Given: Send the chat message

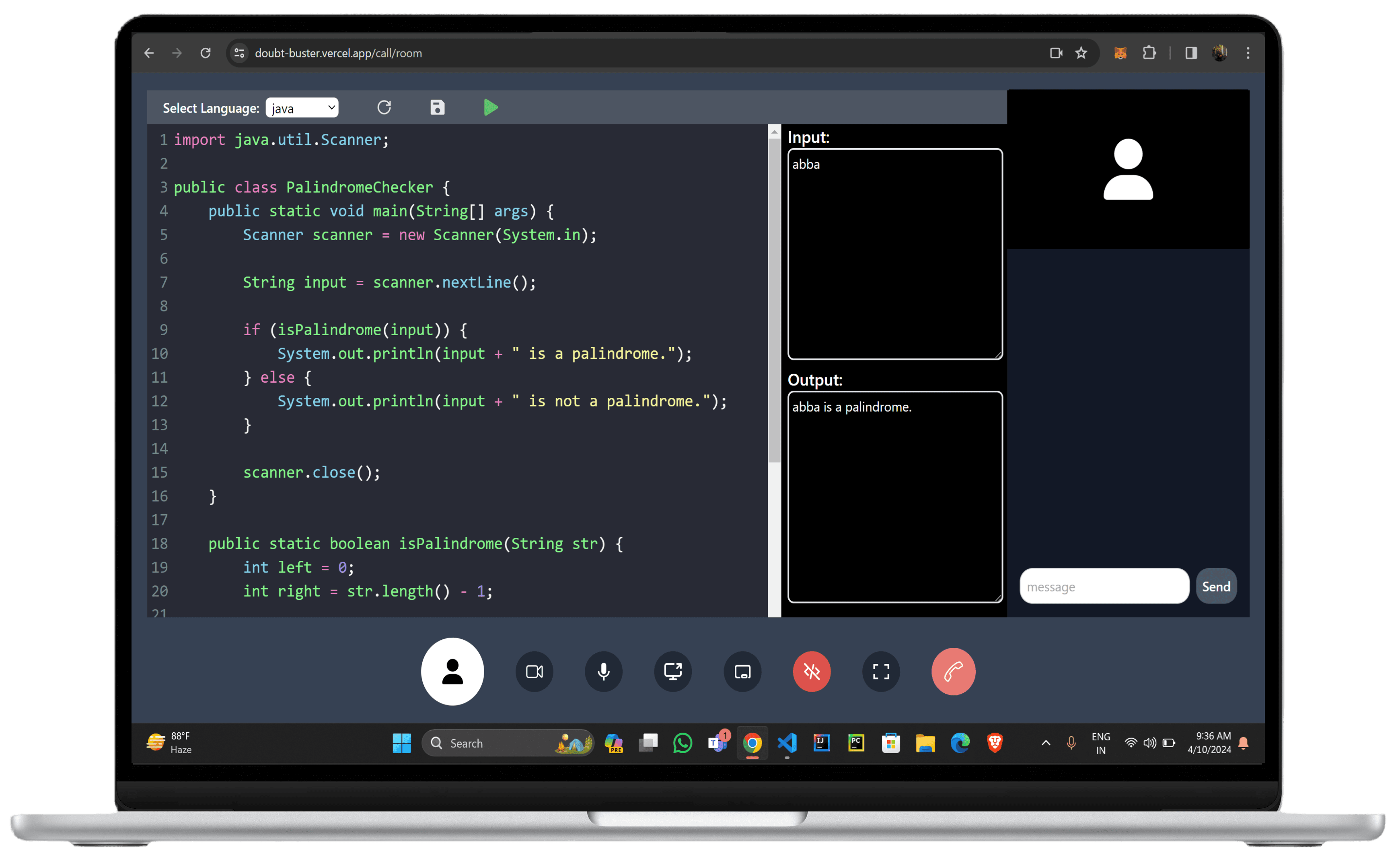Looking at the screenshot, I should pyautogui.click(x=1216, y=586).
